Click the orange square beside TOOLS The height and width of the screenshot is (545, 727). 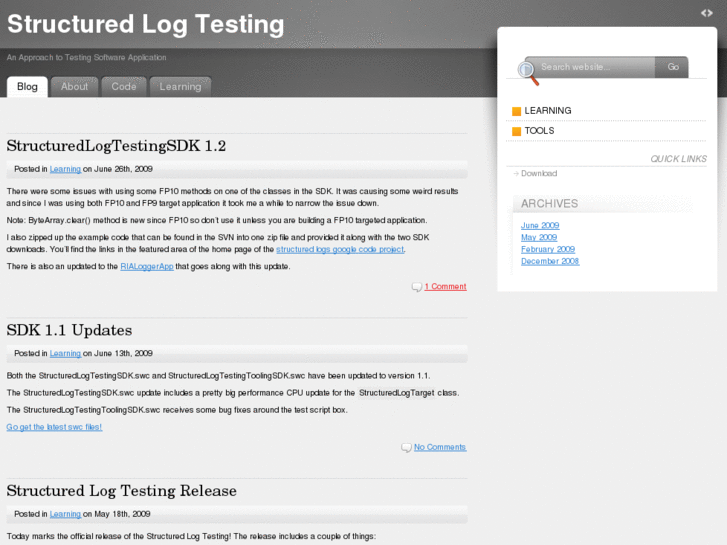[x=516, y=131]
